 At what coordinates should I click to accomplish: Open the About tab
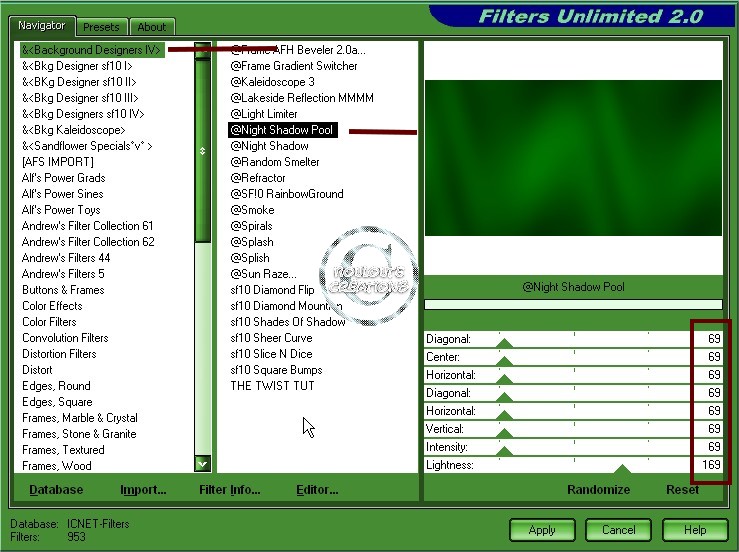pos(152,27)
